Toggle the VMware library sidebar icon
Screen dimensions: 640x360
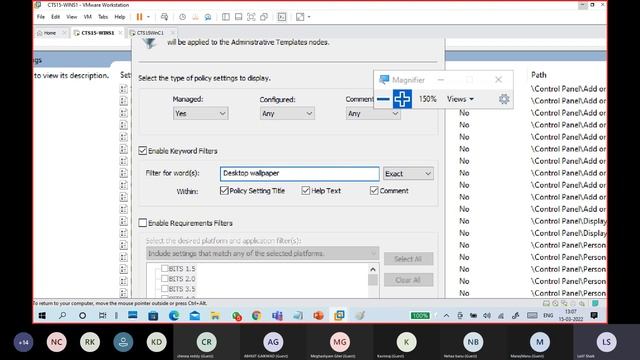(226, 17)
